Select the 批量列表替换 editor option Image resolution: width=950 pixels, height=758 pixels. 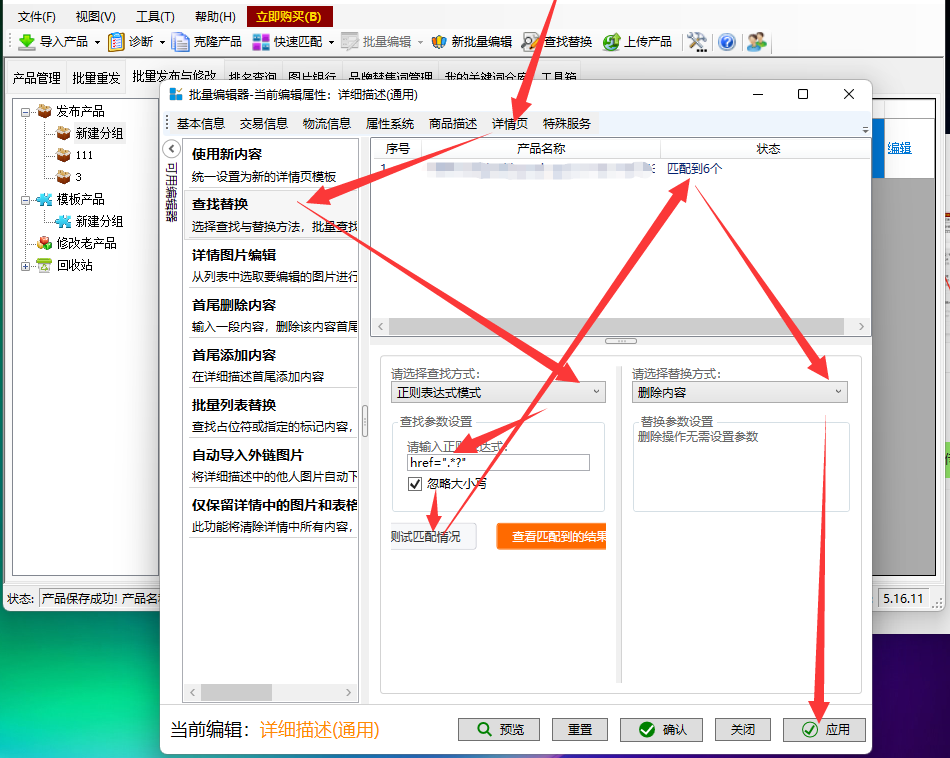coord(271,416)
